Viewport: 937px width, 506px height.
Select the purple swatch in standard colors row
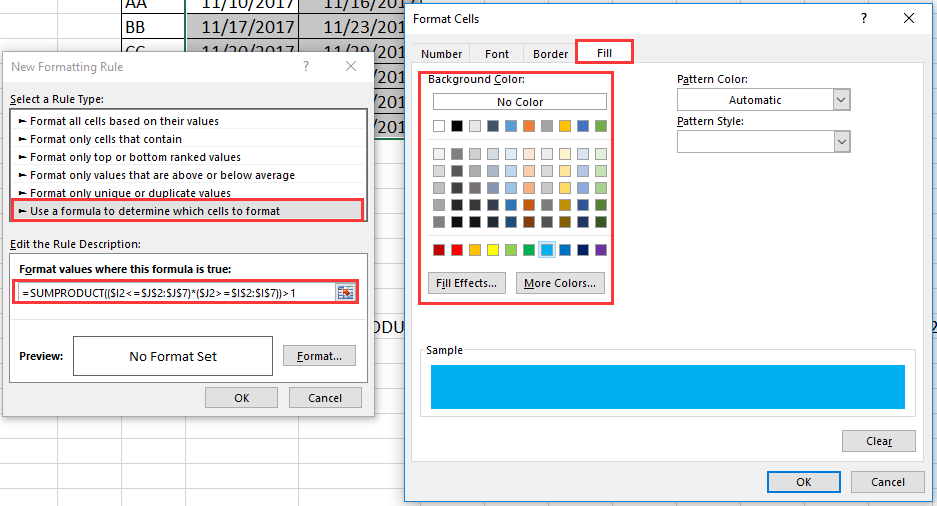tap(600, 250)
